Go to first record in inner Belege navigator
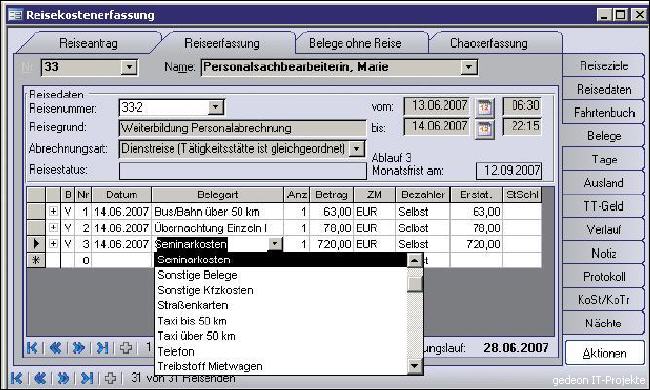Screen dimensions: 650x390 click(32, 348)
